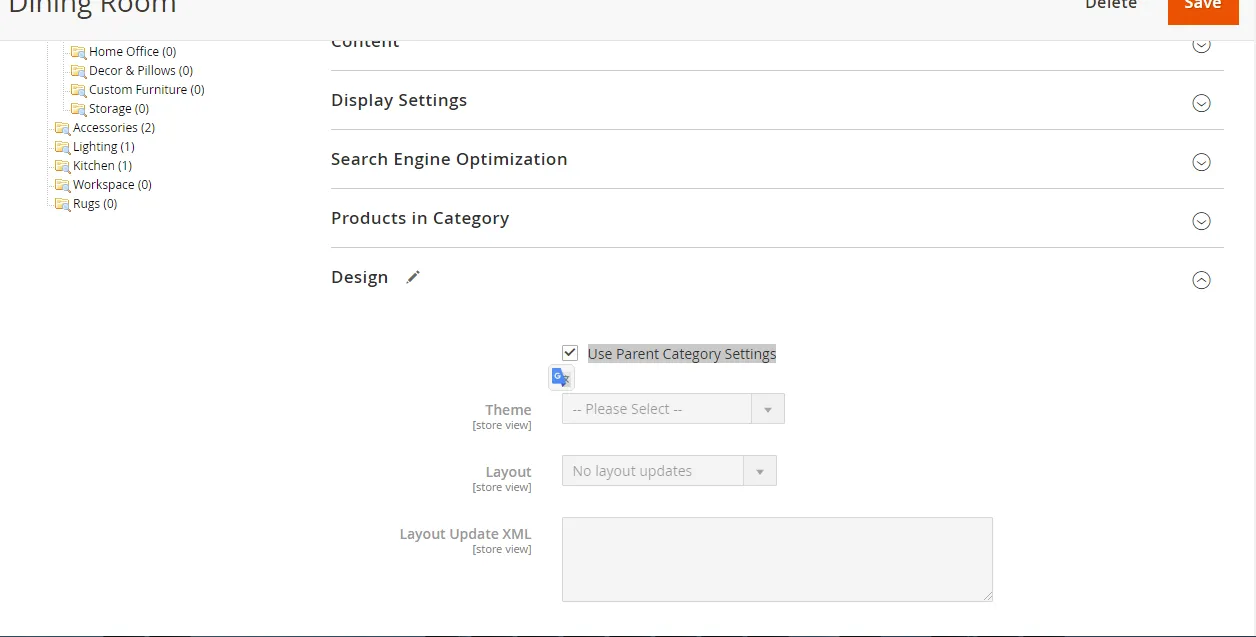Click the pencil edit icon next to Design
Screen dimensions: 1256x637
pos(413,277)
